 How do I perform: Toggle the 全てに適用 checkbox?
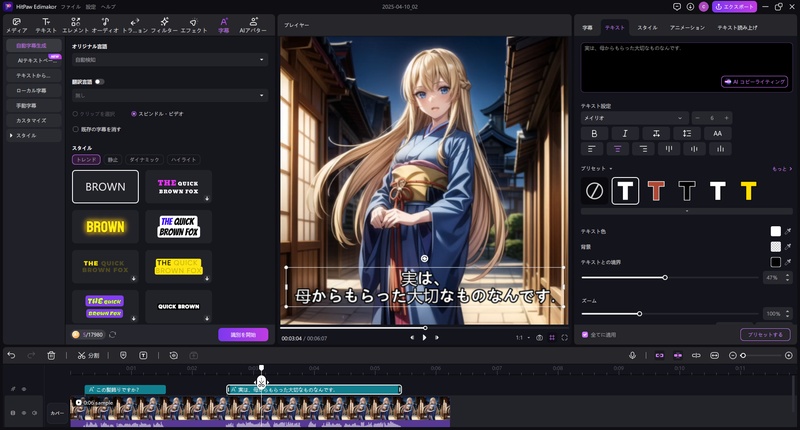(x=585, y=335)
